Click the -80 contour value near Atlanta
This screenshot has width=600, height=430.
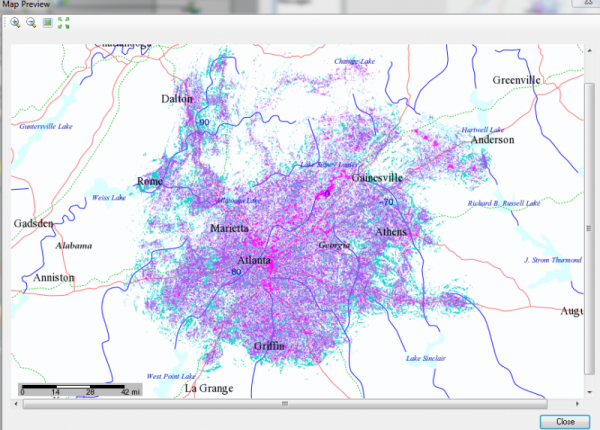[234, 272]
